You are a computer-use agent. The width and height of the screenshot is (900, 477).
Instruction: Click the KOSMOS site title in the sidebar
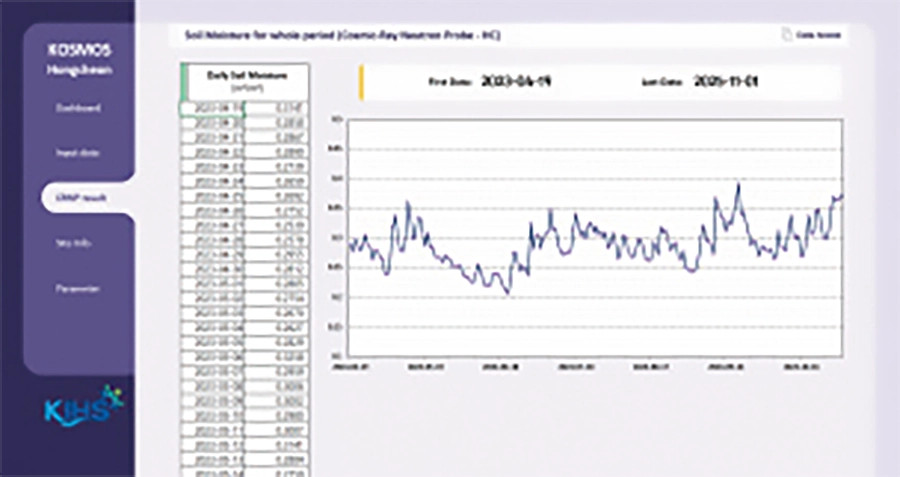[79, 60]
